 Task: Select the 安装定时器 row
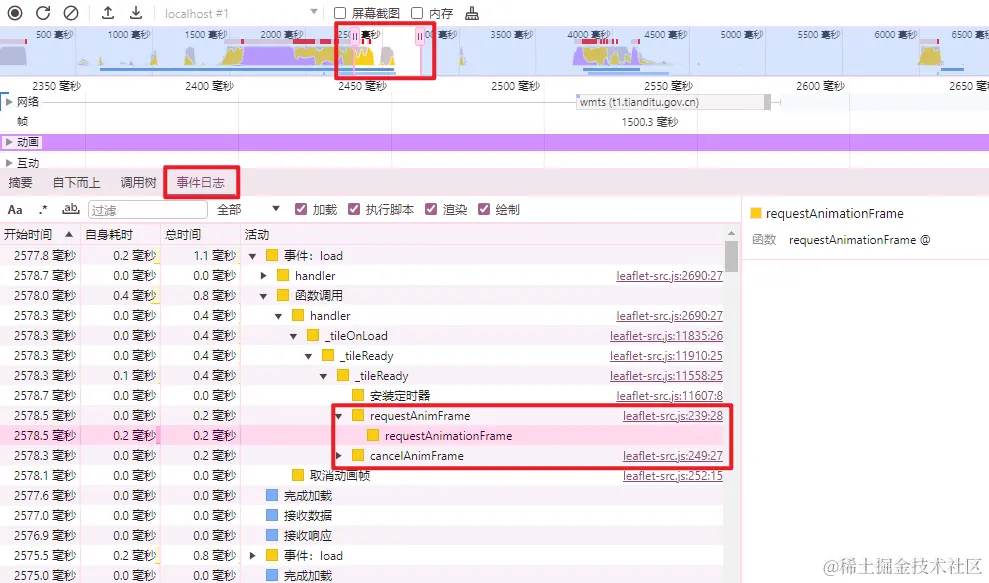362,396
